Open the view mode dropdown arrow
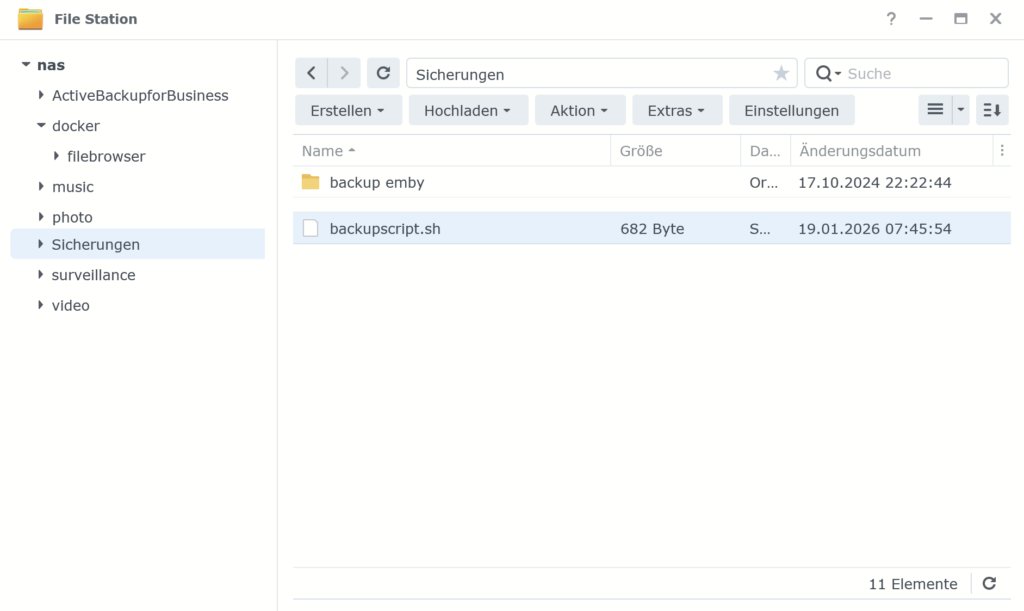1024x611 pixels. click(x=961, y=110)
